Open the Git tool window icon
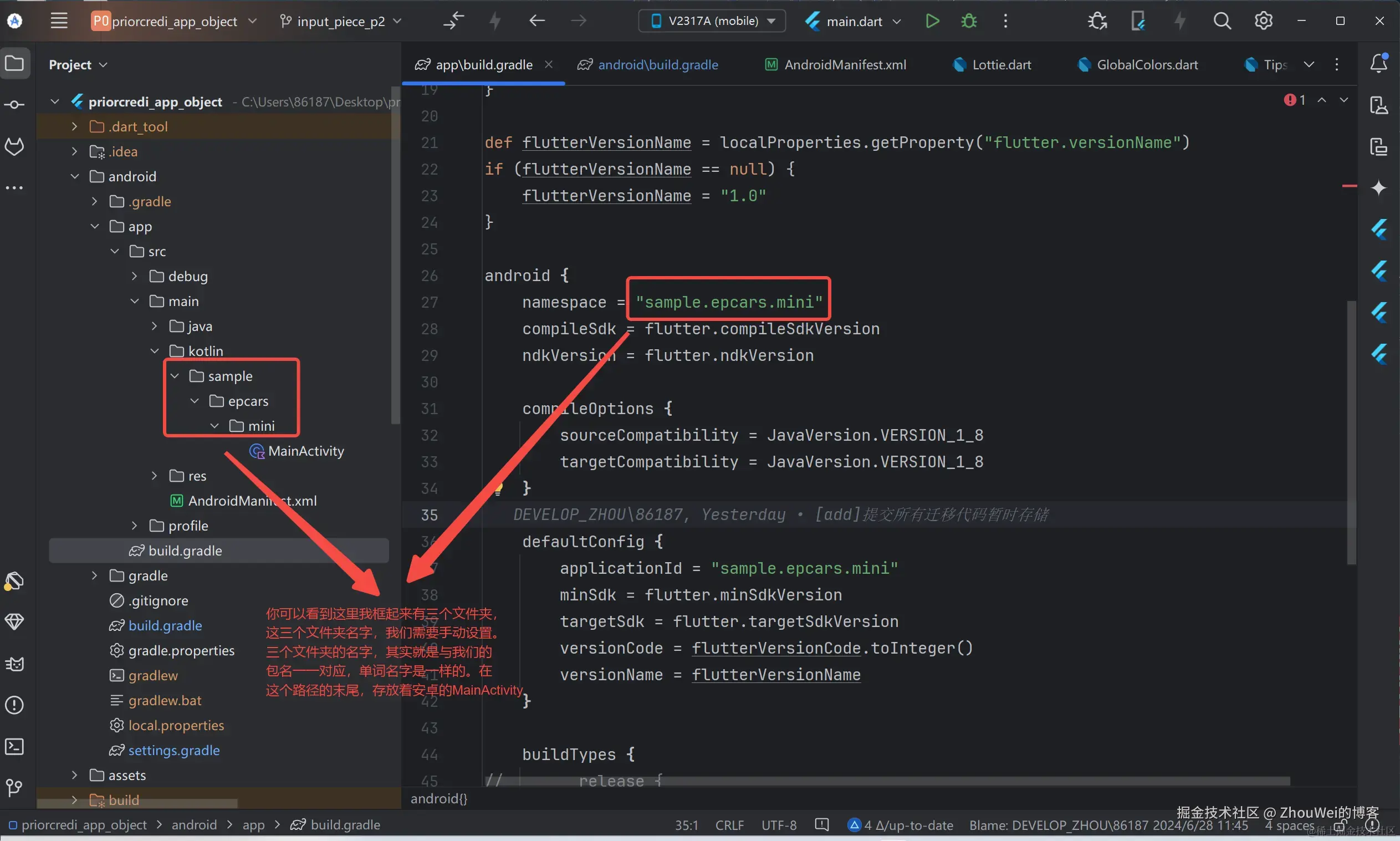 (14, 788)
